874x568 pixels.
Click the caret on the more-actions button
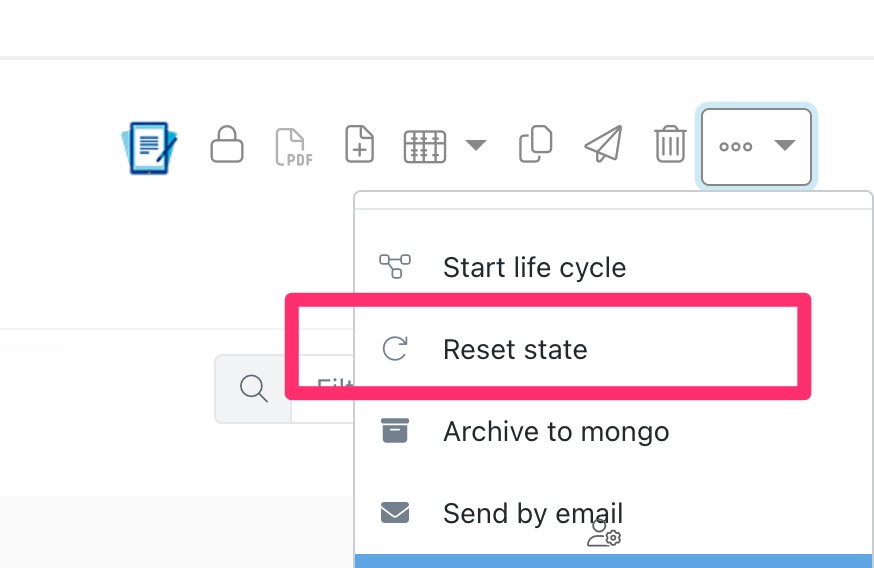pyautogui.click(x=785, y=146)
